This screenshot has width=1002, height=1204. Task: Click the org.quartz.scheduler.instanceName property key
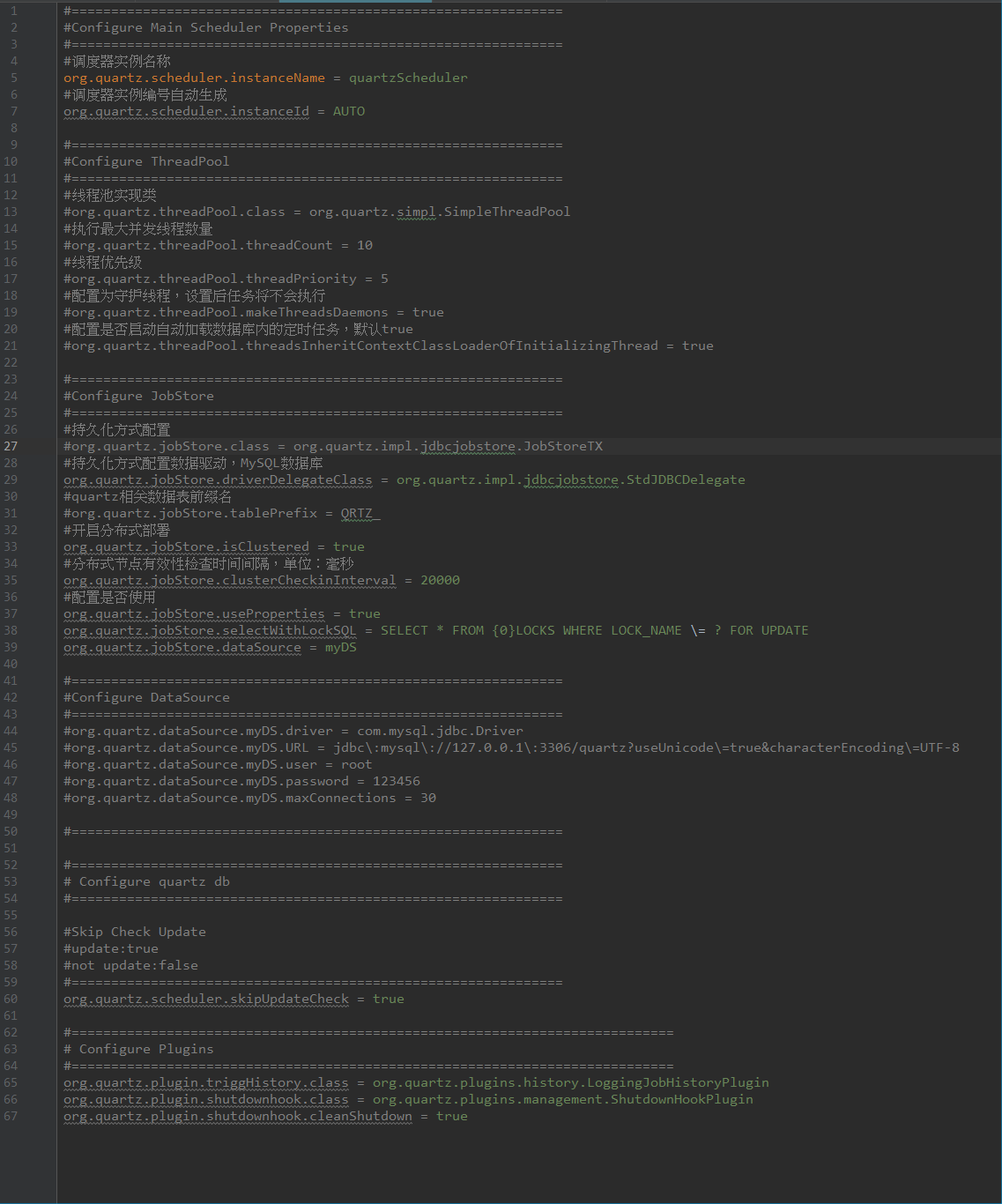(x=194, y=78)
